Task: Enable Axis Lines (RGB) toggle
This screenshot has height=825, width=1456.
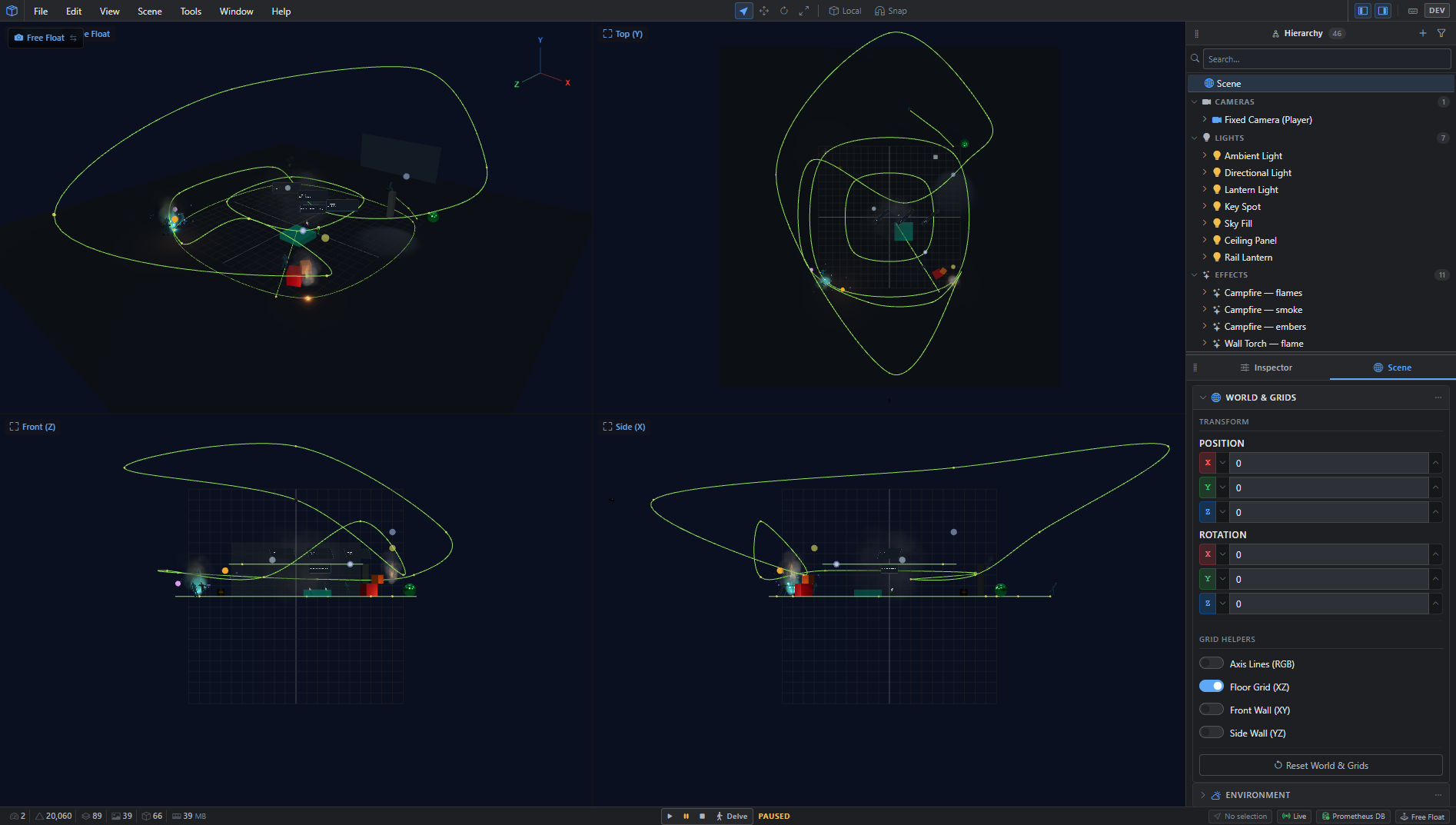Action: coord(1212,664)
